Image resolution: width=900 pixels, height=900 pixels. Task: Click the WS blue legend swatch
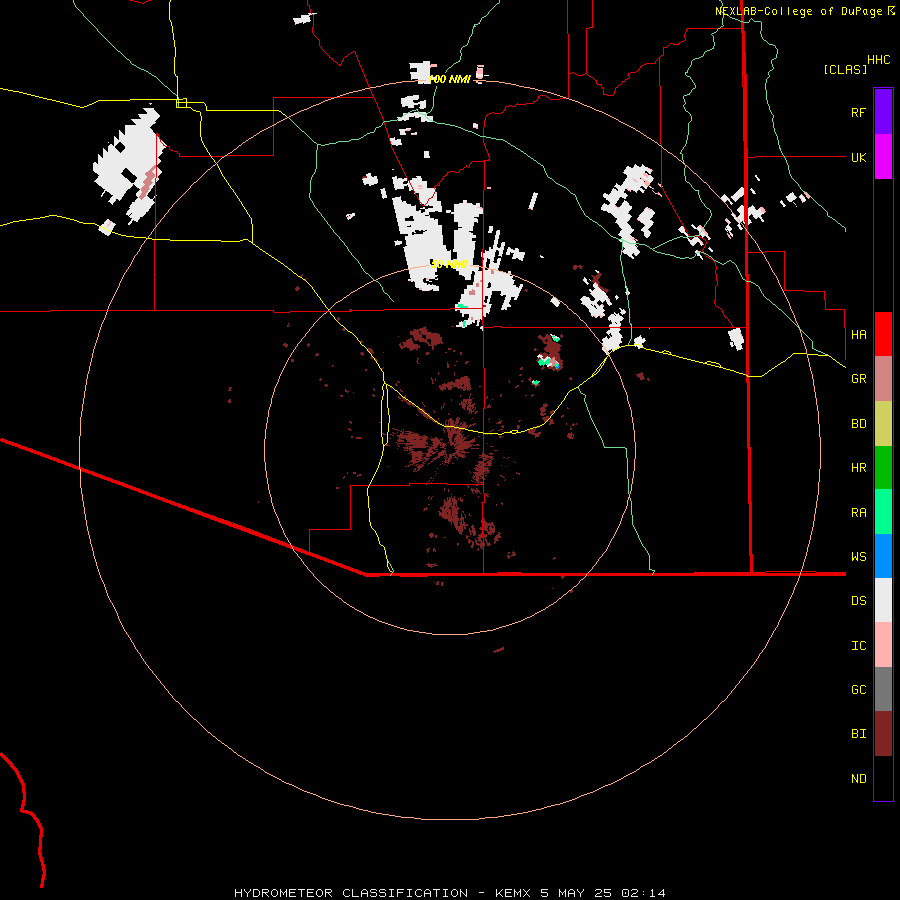tap(883, 556)
